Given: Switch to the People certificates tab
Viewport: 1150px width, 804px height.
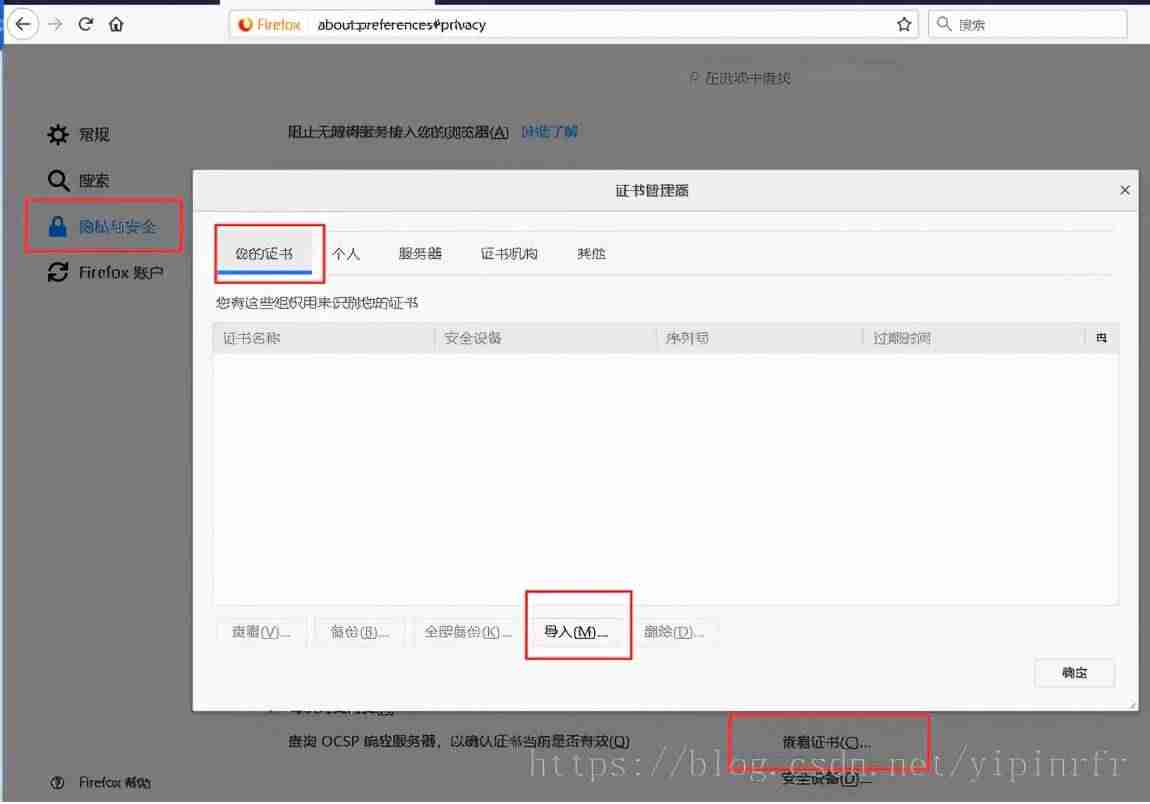Looking at the screenshot, I should tap(345, 254).
